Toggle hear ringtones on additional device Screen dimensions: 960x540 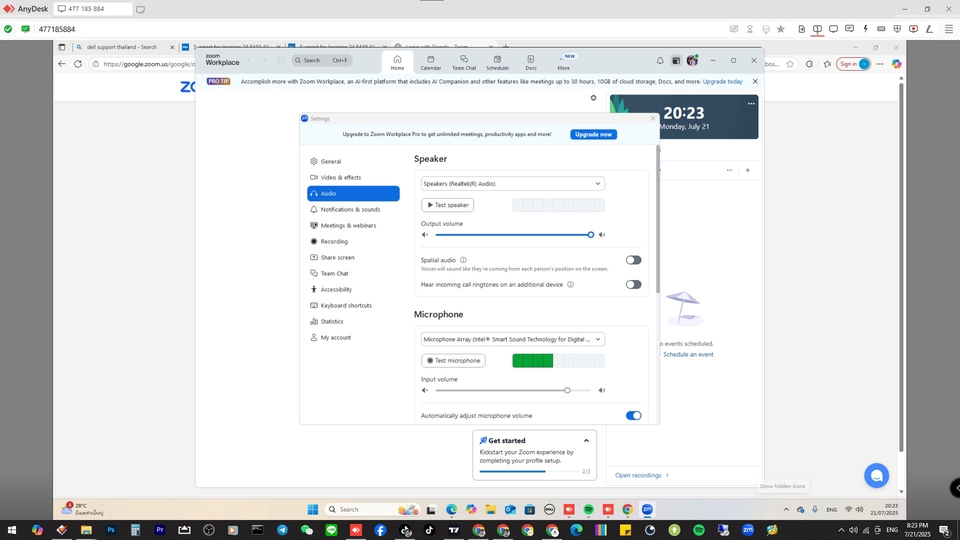pyautogui.click(x=633, y=284)
